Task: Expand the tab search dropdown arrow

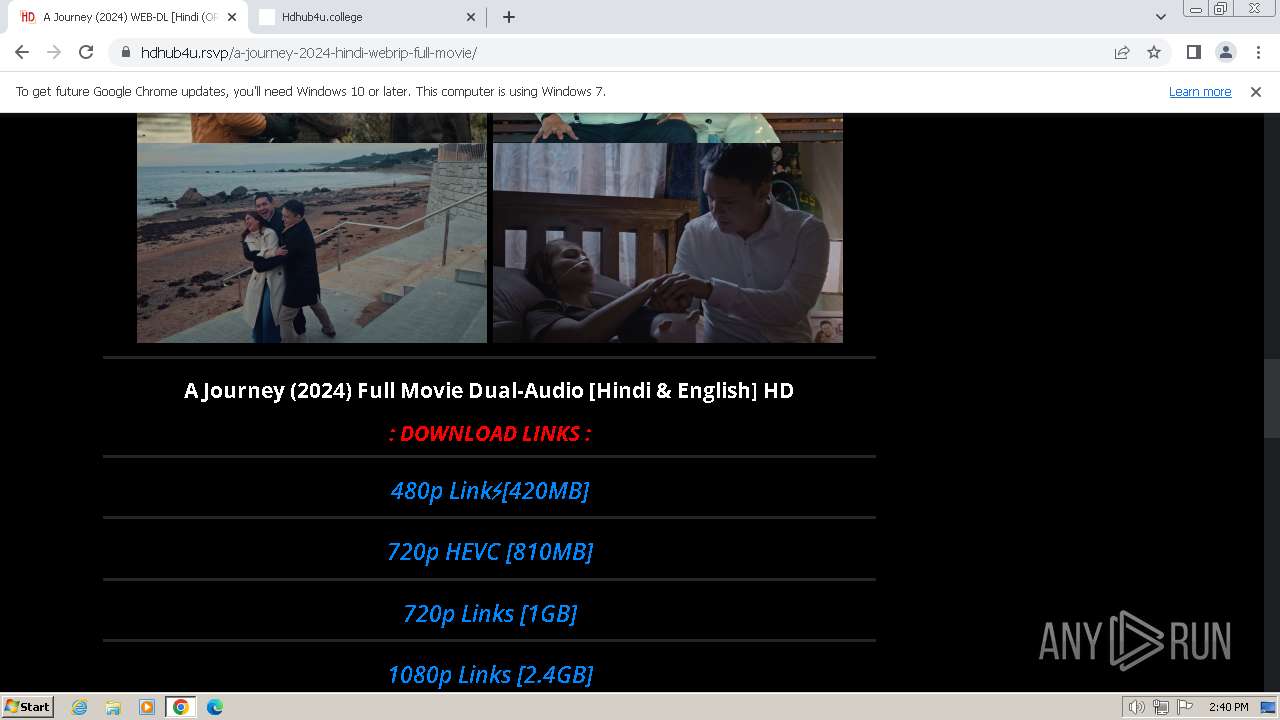Action: (x=1161, y=17)
